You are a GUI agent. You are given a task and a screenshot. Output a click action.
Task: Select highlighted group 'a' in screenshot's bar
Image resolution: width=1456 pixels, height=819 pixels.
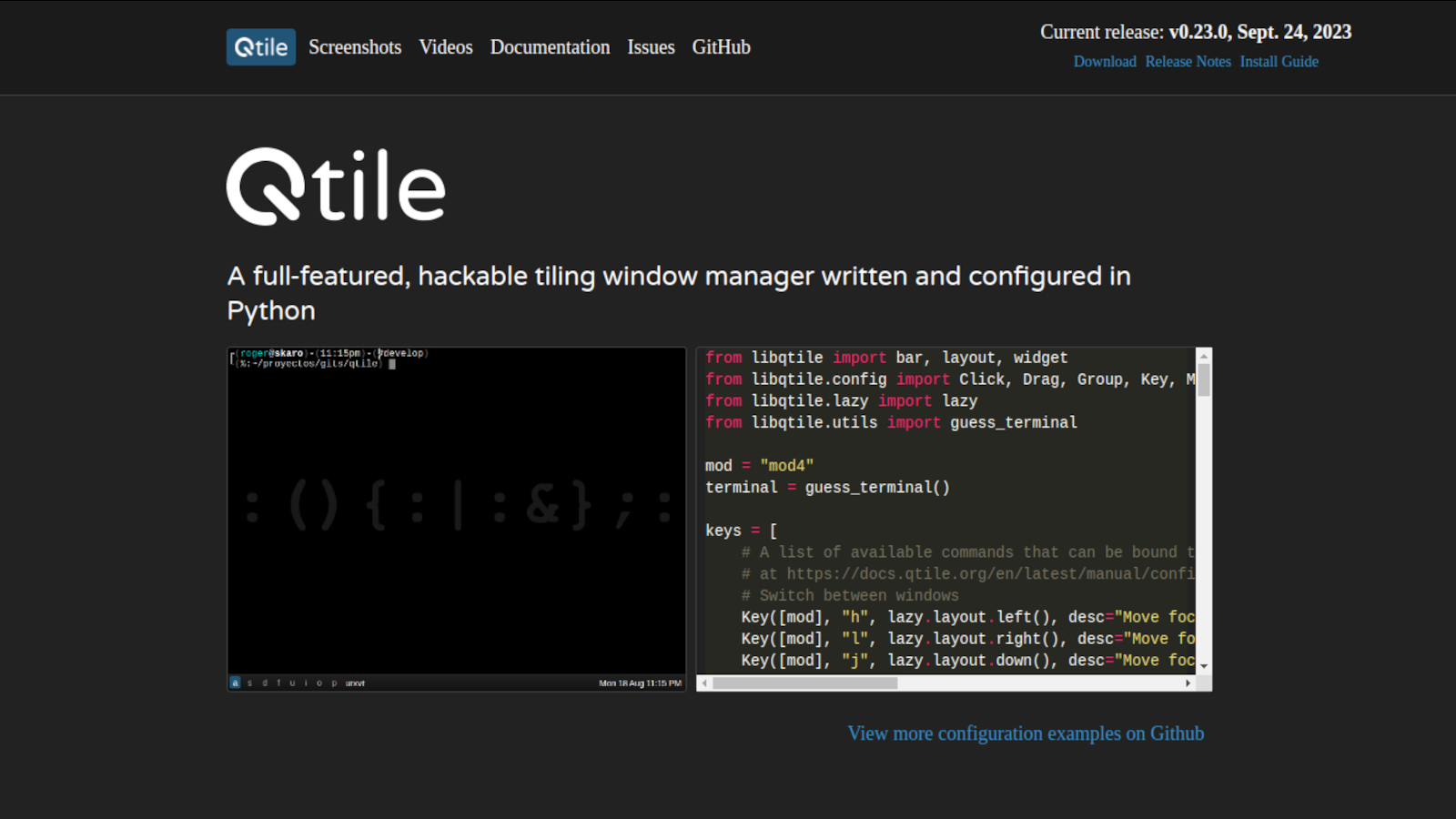235,682
